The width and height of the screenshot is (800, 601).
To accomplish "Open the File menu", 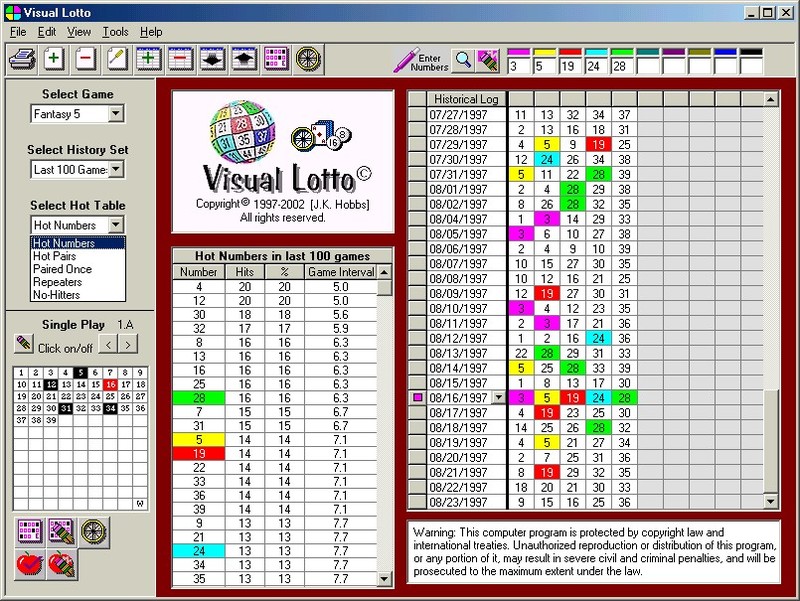I will point(18,32).
